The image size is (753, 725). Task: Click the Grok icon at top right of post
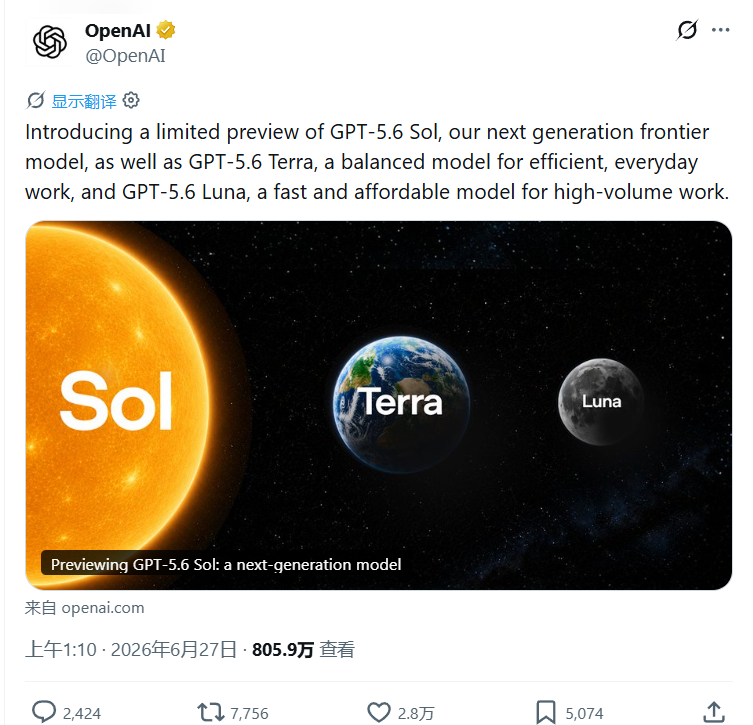coord(687,30)
